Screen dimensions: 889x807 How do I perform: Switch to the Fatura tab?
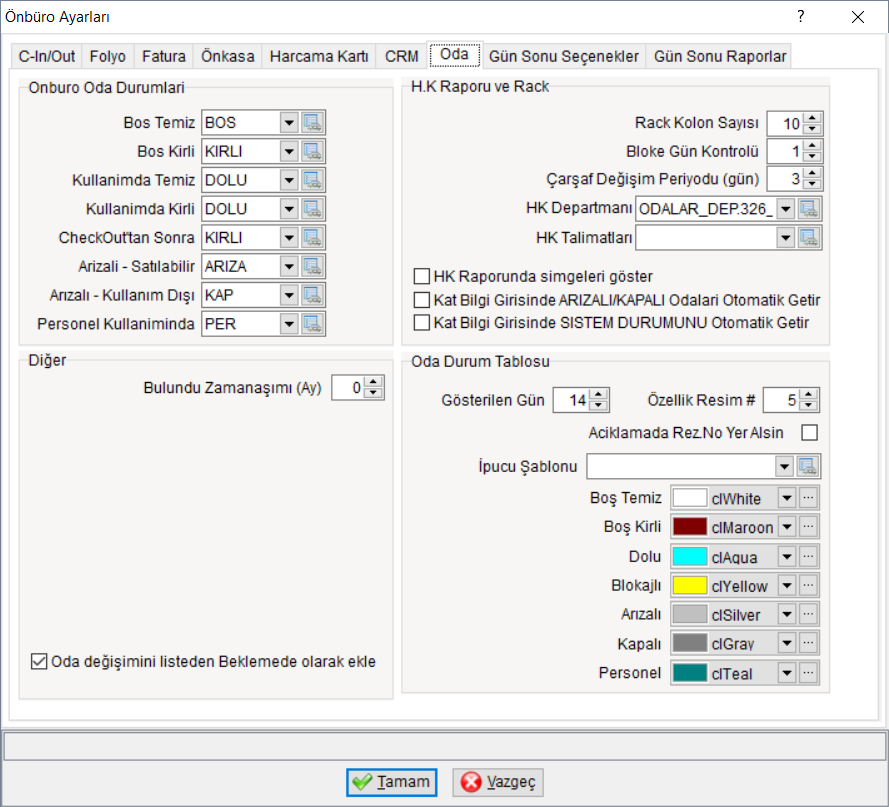164,57
